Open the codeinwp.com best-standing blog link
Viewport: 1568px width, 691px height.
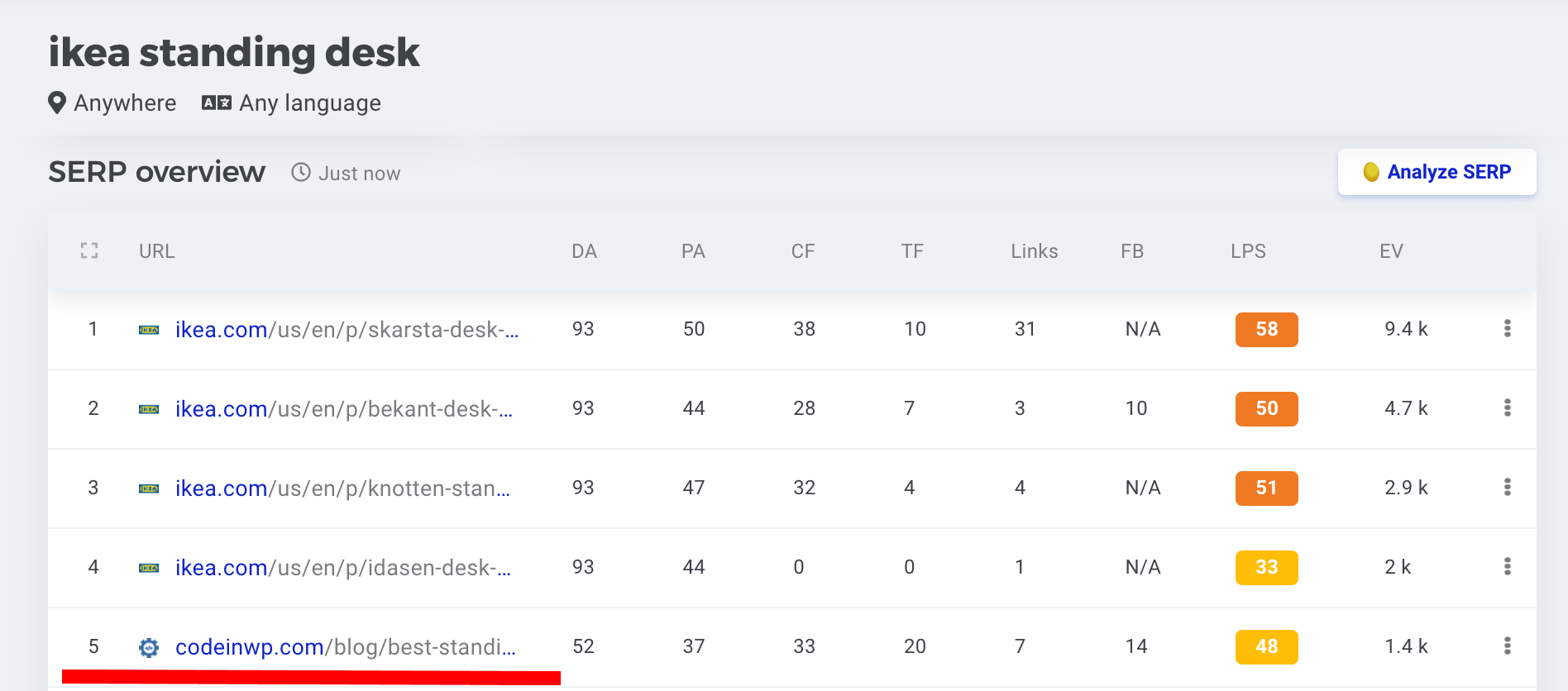346,647
